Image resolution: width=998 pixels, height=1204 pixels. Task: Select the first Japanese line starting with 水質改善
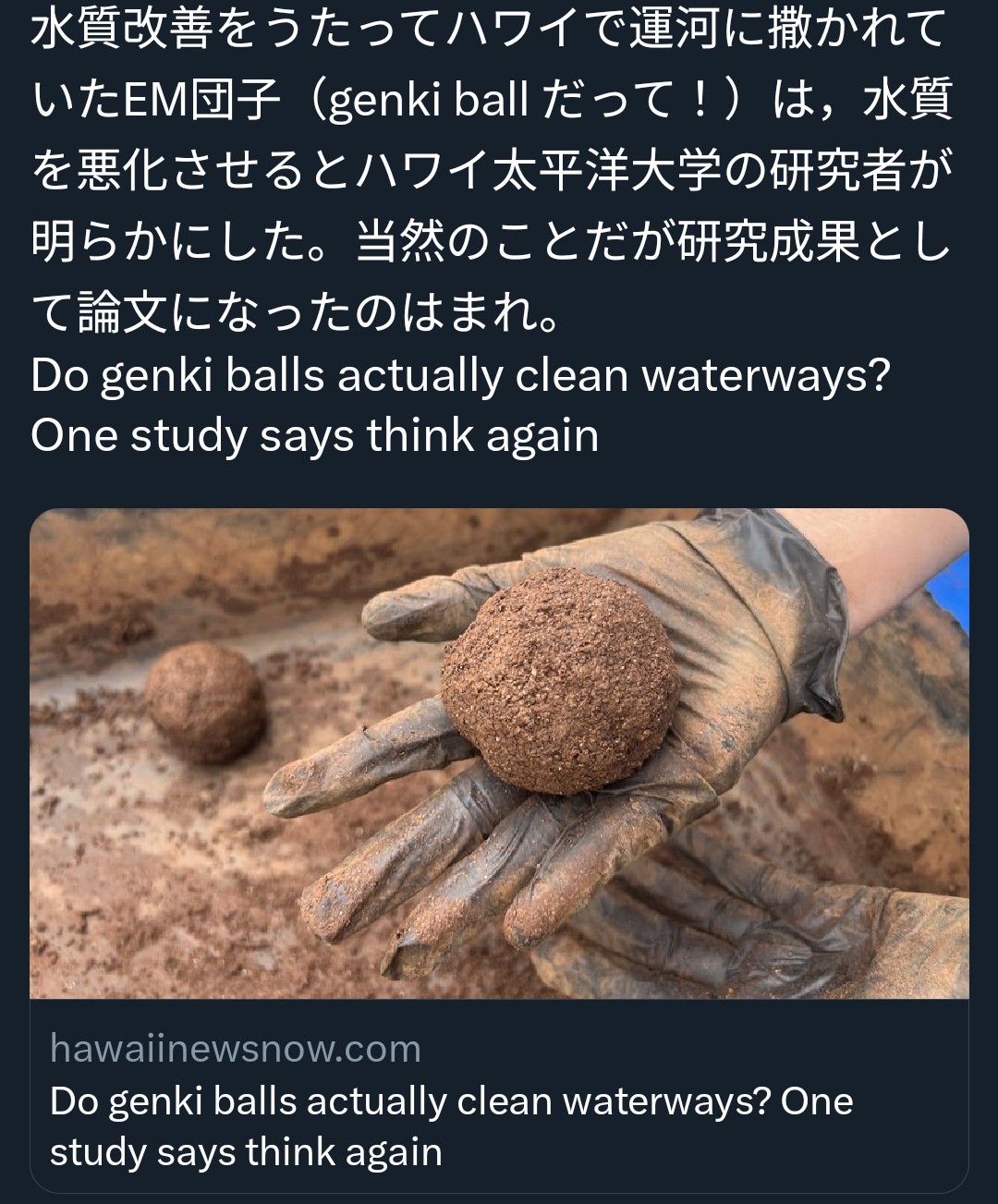[x=490, y=32]
